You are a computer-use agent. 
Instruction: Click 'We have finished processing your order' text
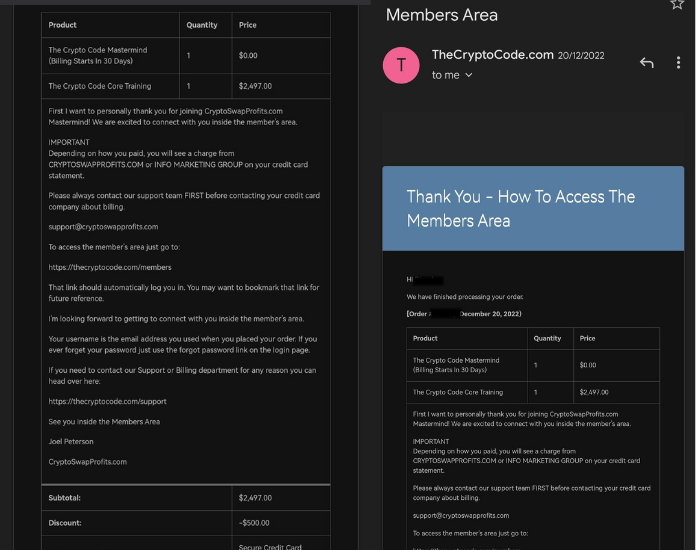(x=464, y=297)
